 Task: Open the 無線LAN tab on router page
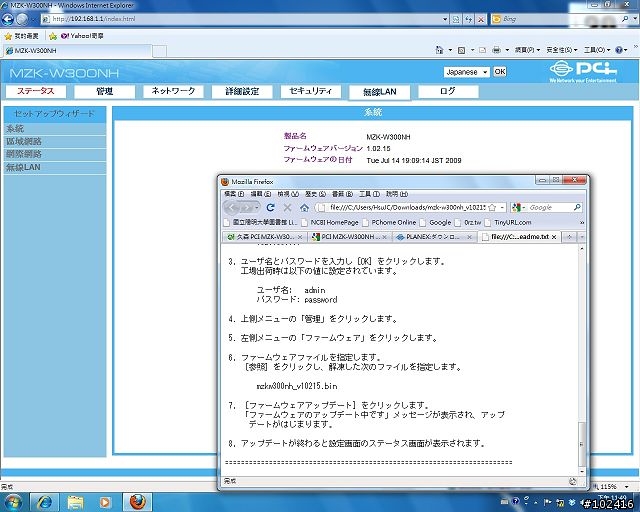380,92
